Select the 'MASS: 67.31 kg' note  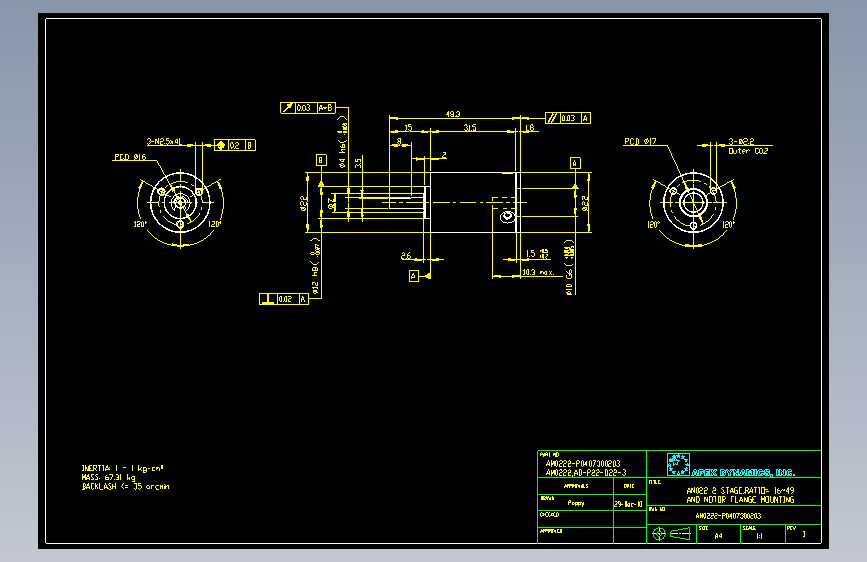pyautogui.click(x=108, y=477)
